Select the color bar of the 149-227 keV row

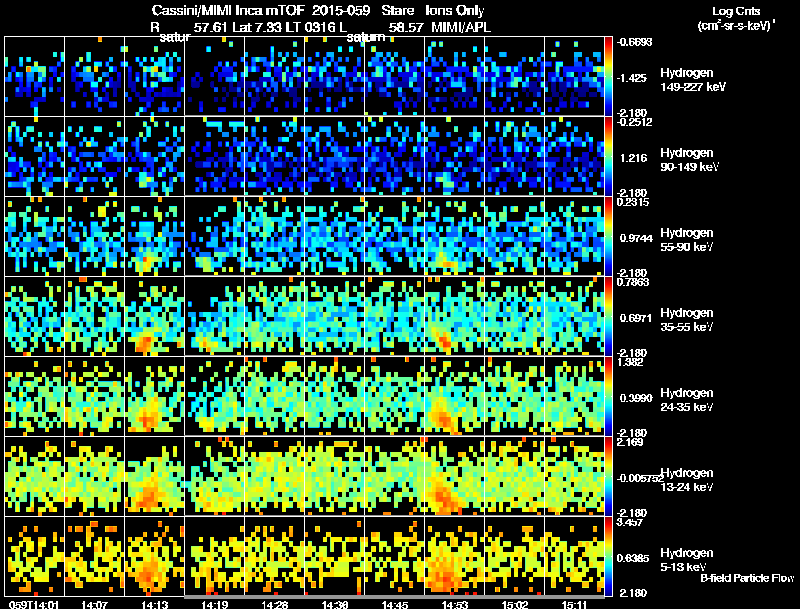coord(608,76)
